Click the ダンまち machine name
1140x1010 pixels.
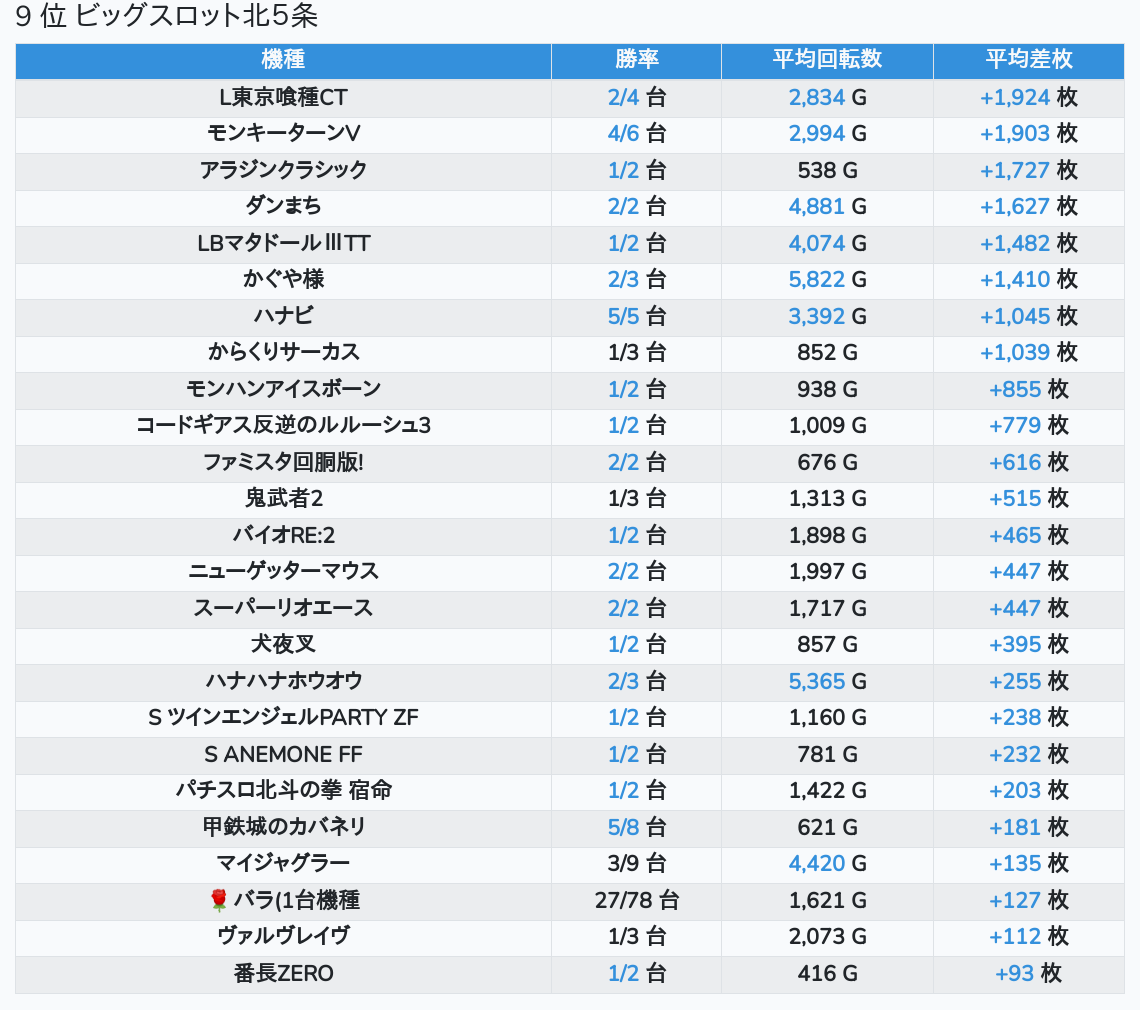click(x=284, y=207)
